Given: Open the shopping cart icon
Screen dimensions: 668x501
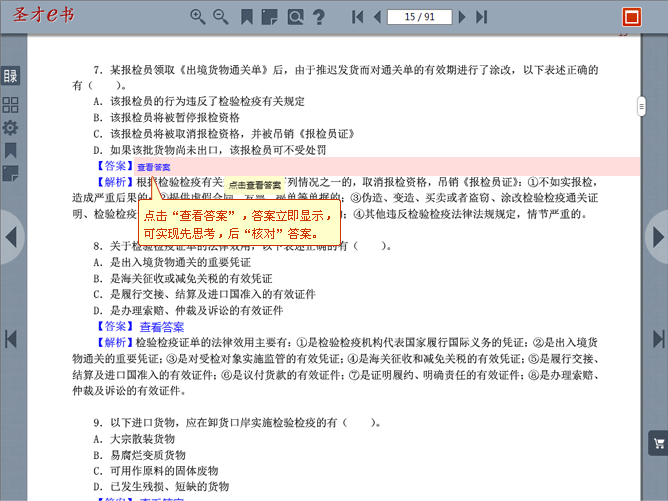Looking at the screenshot, I should (x=658, y=443).
